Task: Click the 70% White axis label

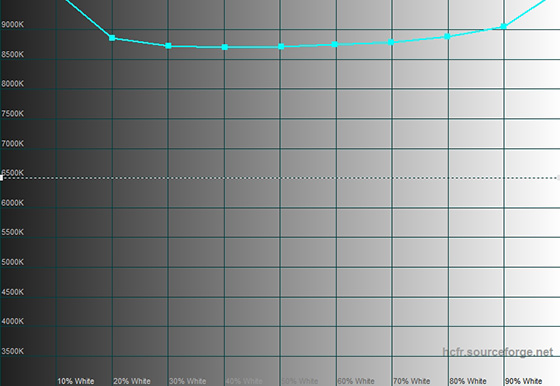Action: click(411, 381)
